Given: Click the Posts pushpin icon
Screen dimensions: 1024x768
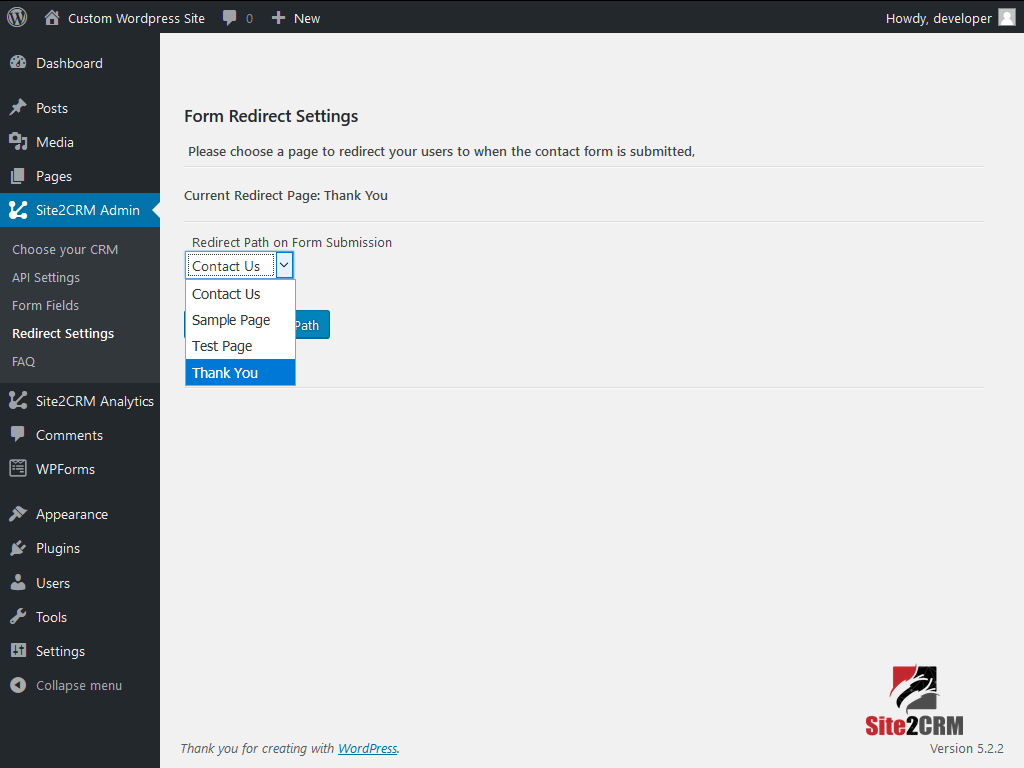Looking at the screenshot, I should point(18,108).
